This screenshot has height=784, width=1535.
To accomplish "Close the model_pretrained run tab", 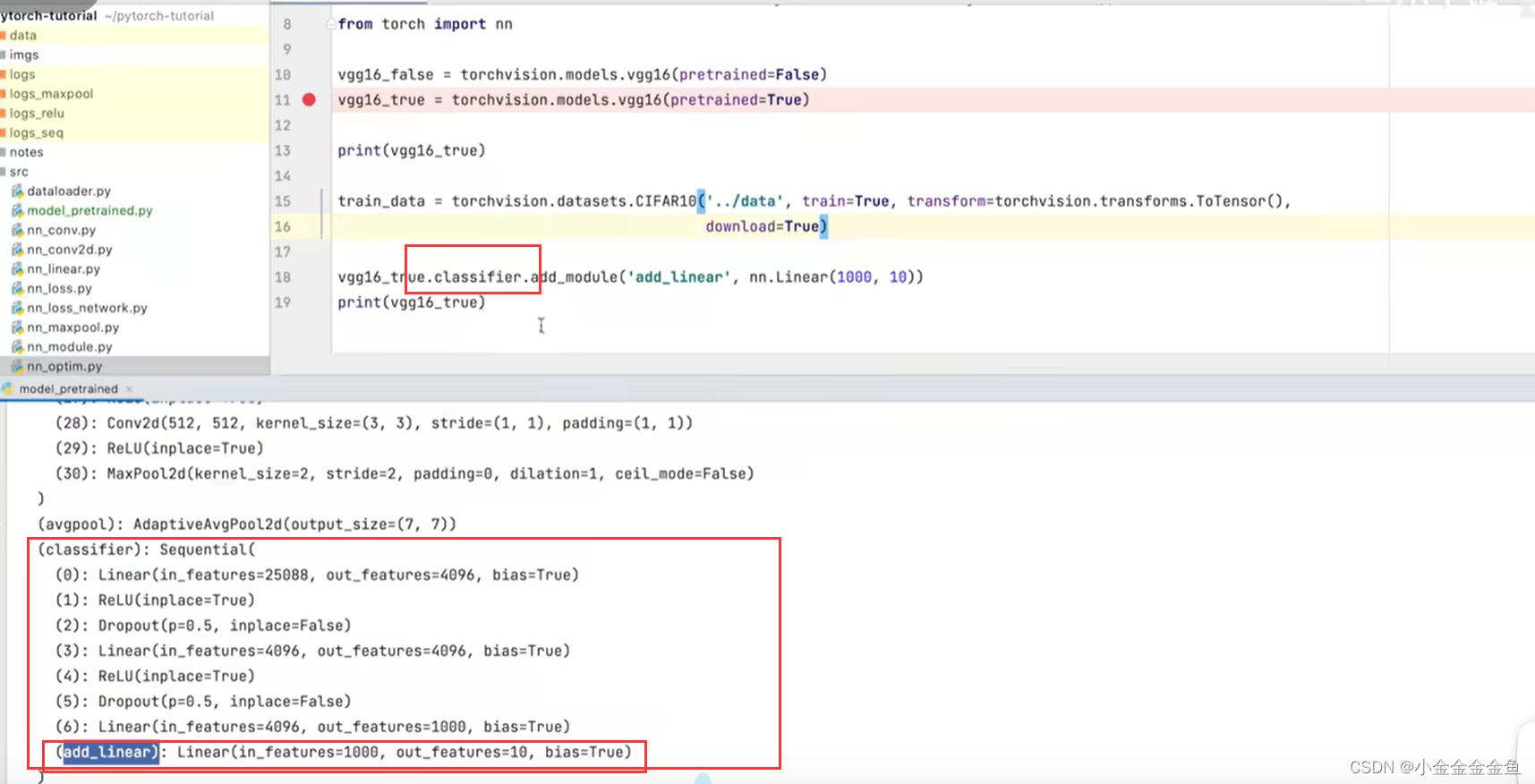I will tap(130, 388).
